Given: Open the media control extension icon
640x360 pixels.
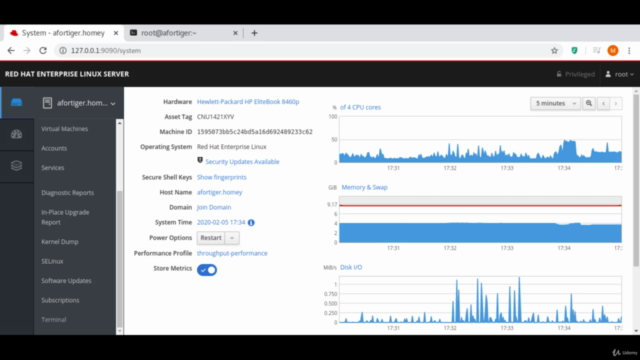Looking at the screenshot, I should pyautogui.click(x=597, y=51).
